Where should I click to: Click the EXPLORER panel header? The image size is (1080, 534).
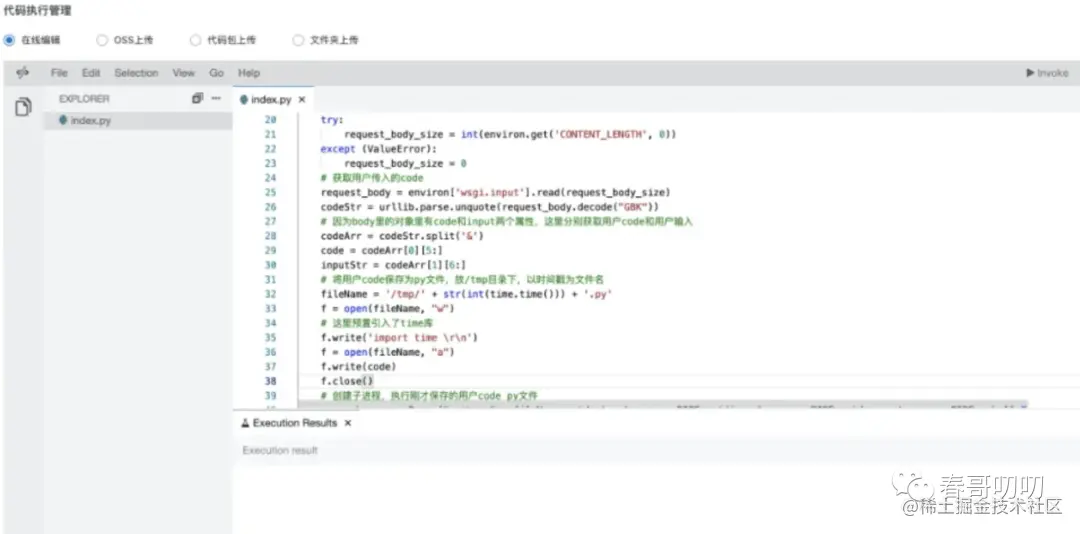point(84,99)
